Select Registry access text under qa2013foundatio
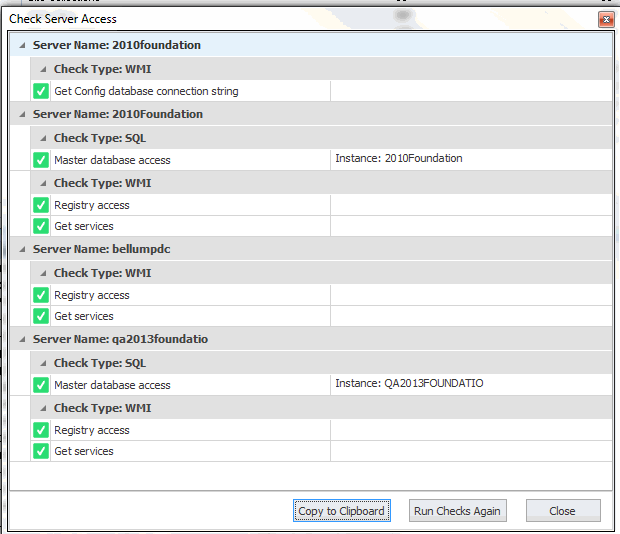This screenshot has width=620, height=534. (x=92, y=430)
